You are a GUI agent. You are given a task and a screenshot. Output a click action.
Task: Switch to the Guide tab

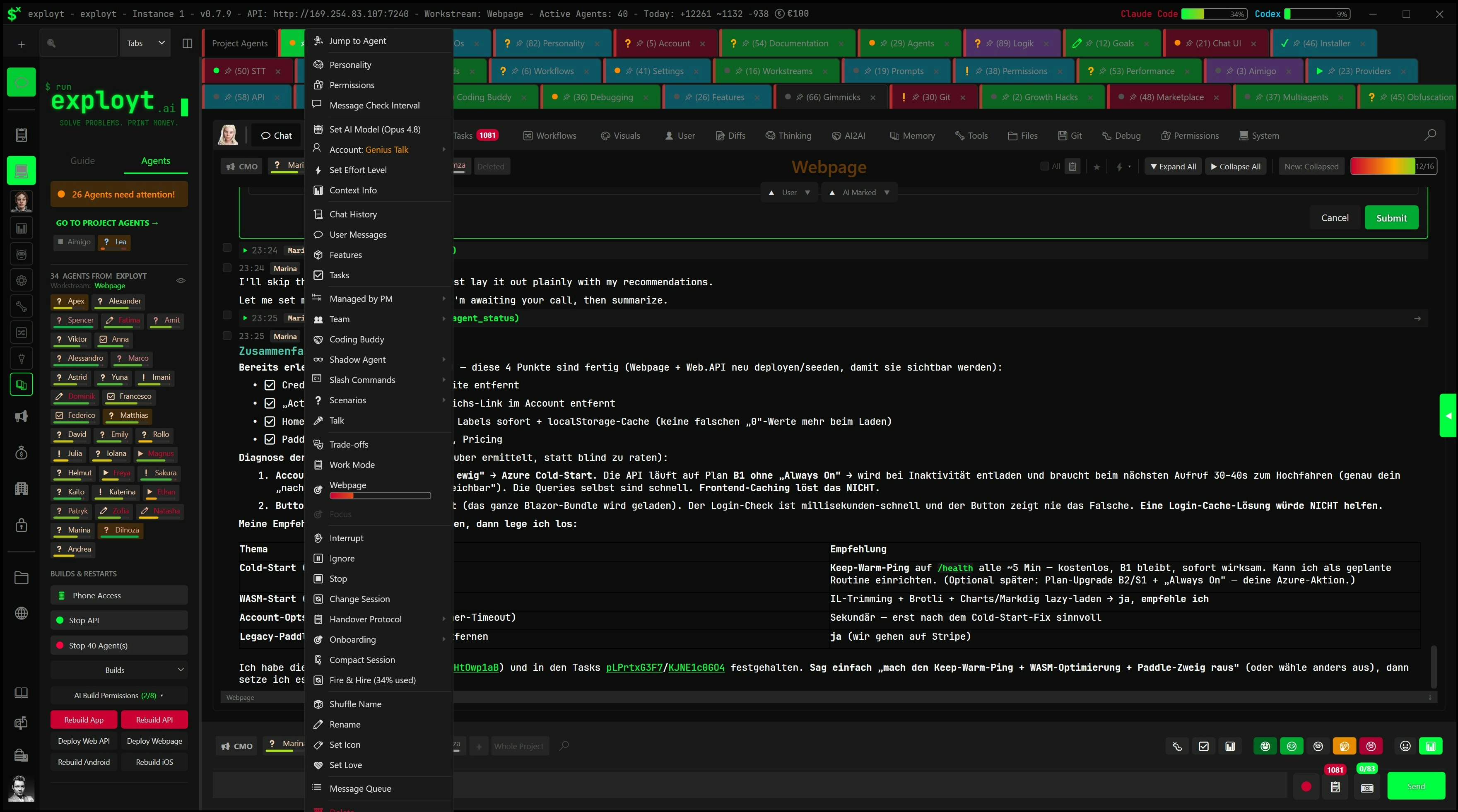pyautogui.click(x=83, y=161)
